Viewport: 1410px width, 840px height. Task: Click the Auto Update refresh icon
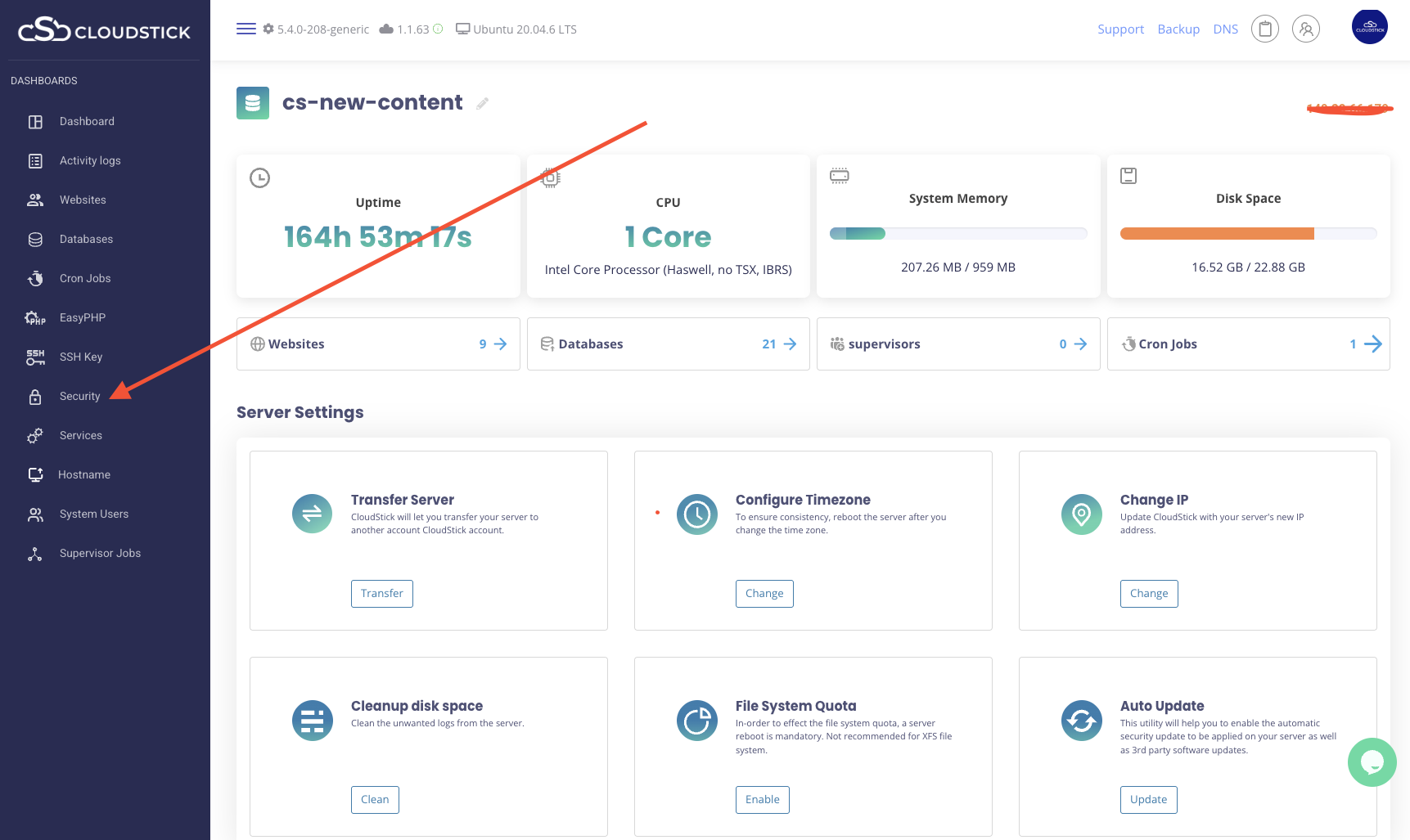1082,721
